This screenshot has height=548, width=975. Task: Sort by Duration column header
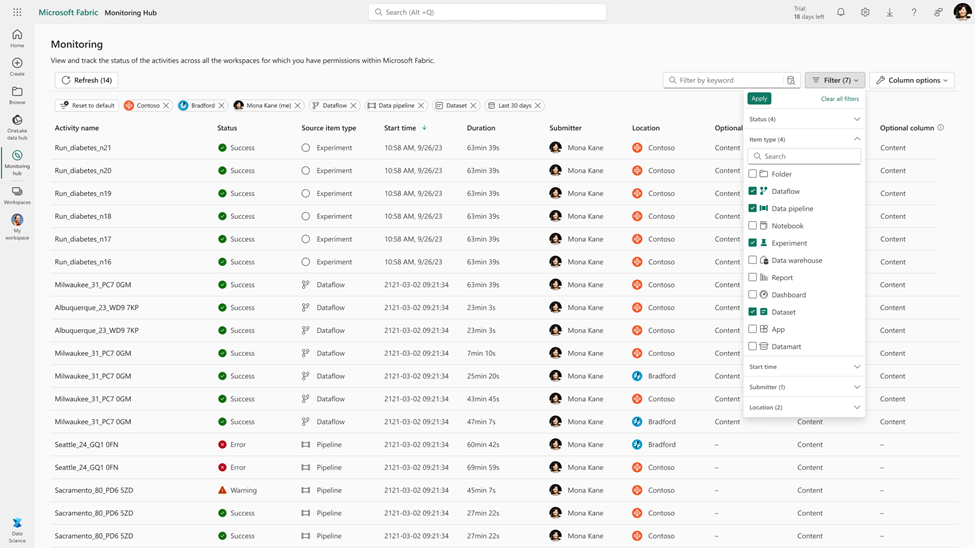pyautogui.click(x=481, y=128)
